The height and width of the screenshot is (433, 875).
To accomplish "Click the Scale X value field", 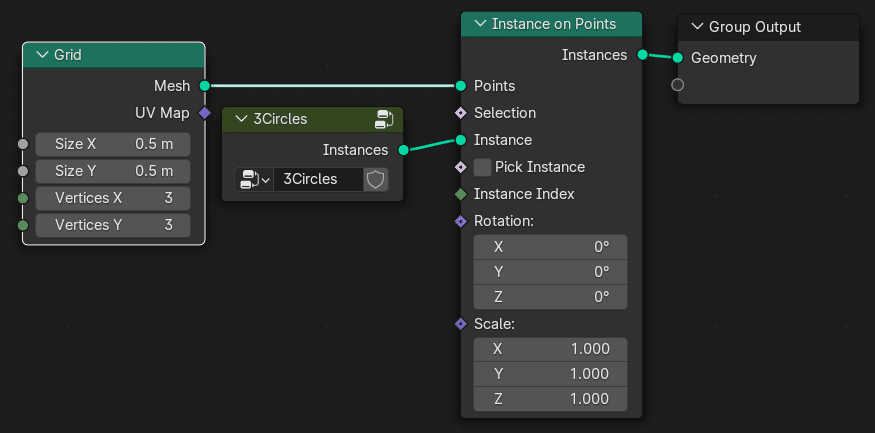I will 550,349.
